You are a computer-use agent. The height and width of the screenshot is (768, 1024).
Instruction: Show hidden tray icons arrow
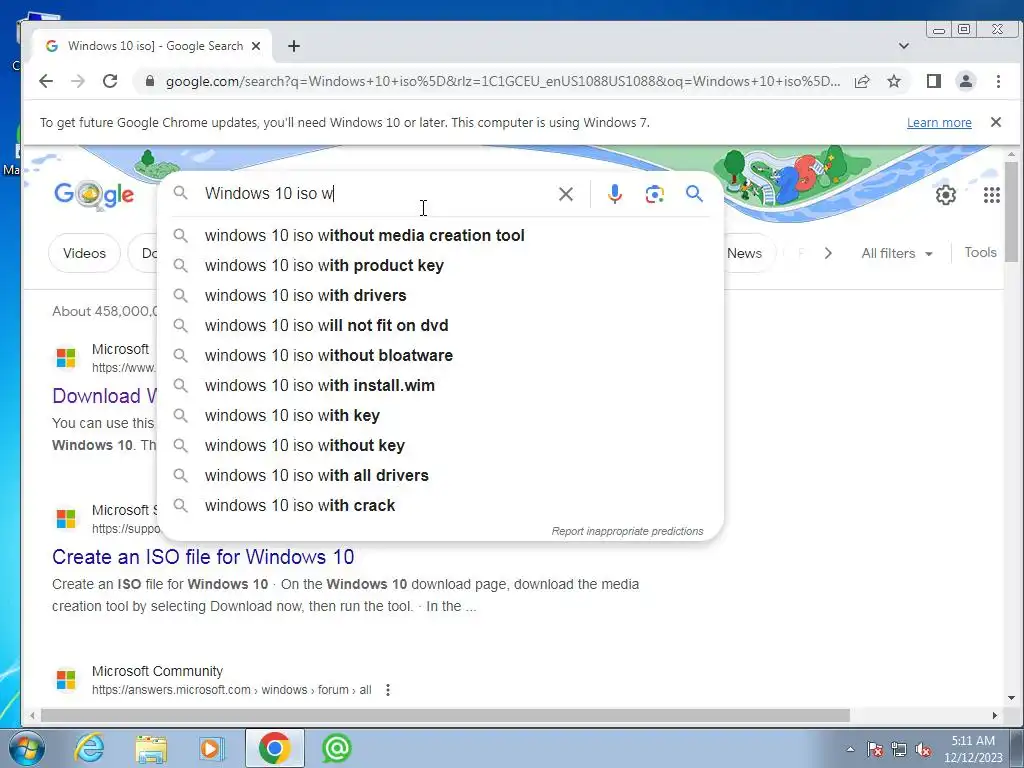pyautogui.click(x=850, y=750)
